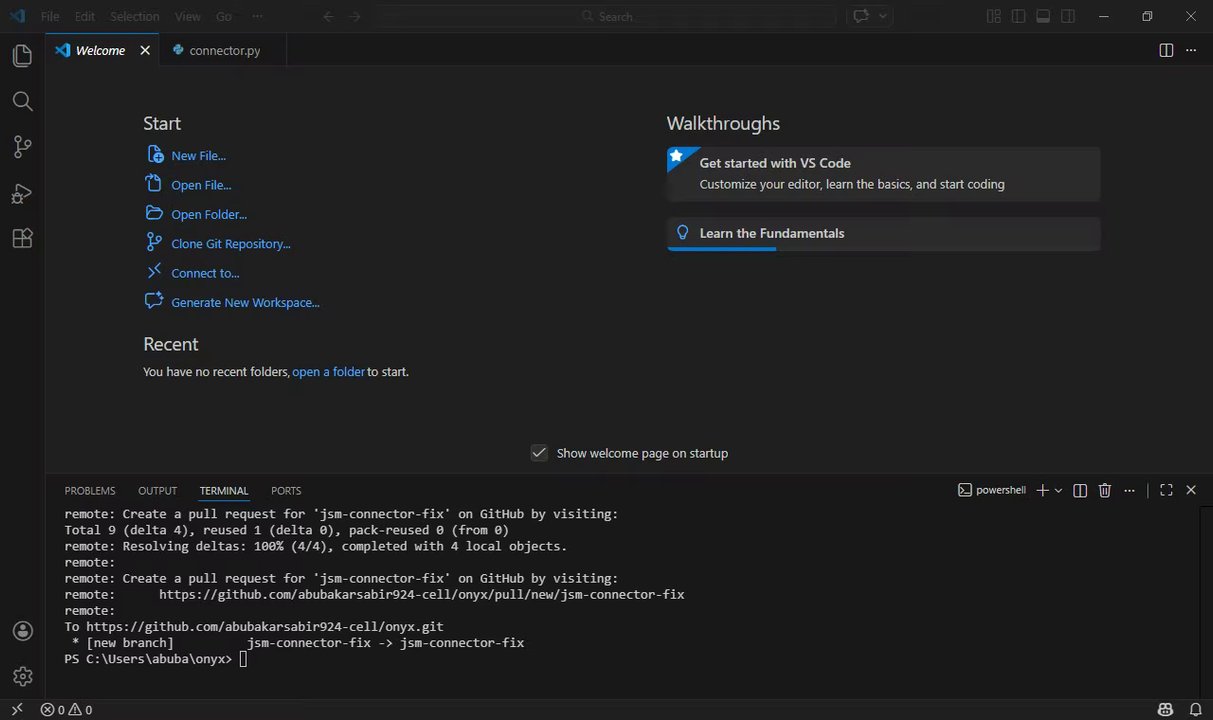The image size is (1213, 720).
Task: Open the Extensions view
Action: [22, 239]
